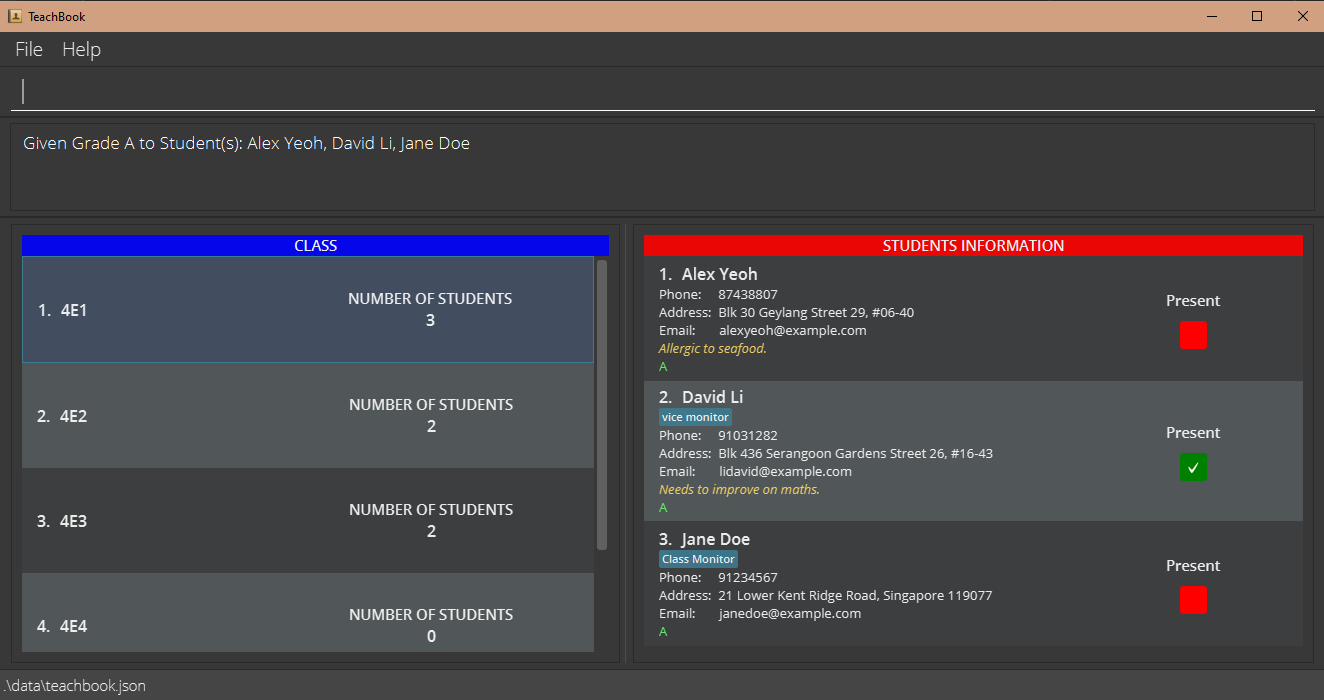Open the File menu
The width and height of the screenshot is (1324, 700).
(x=29, y=49)
